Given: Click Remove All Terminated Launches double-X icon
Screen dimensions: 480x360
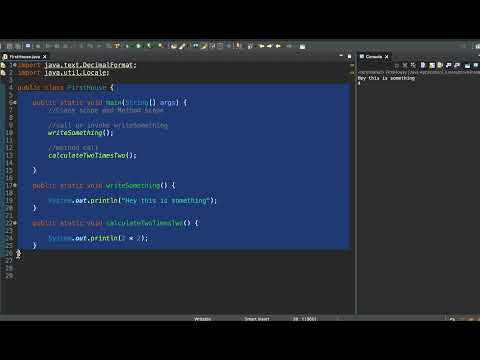Looking at the screenshot, I should [414, 65].
